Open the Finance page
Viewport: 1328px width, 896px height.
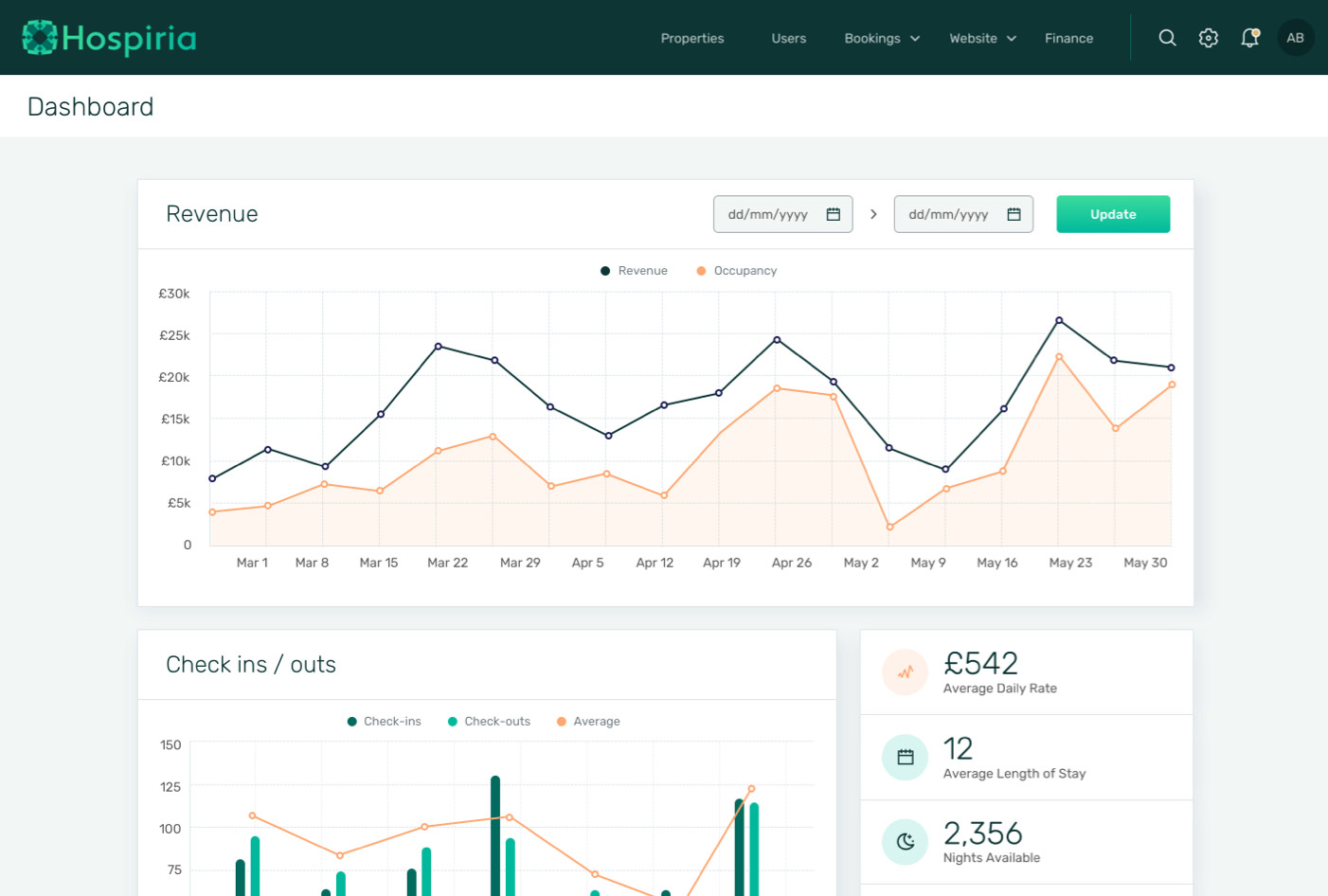click(1068, 38)
